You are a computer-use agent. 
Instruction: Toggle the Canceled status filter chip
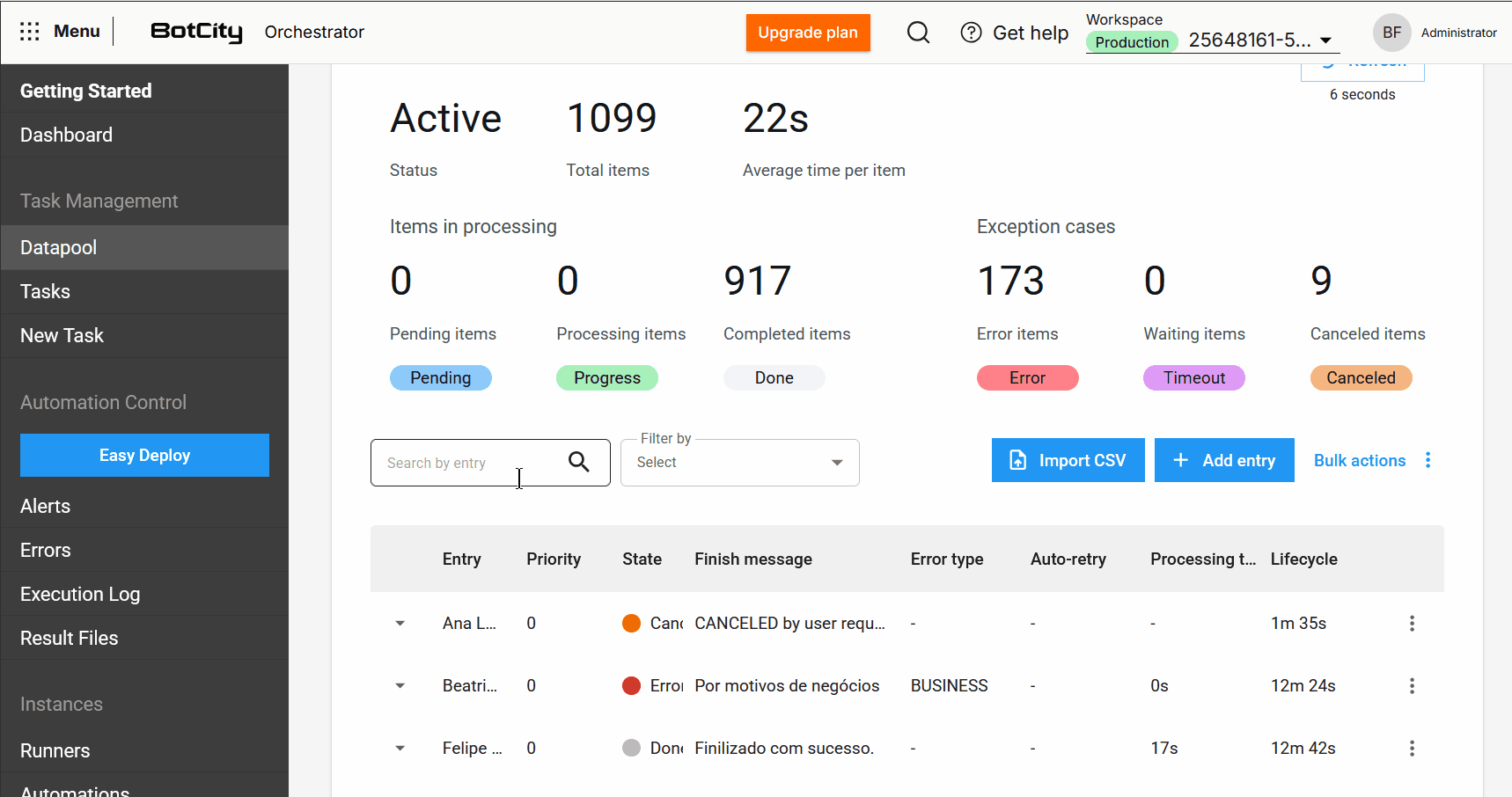[1361, 378]
